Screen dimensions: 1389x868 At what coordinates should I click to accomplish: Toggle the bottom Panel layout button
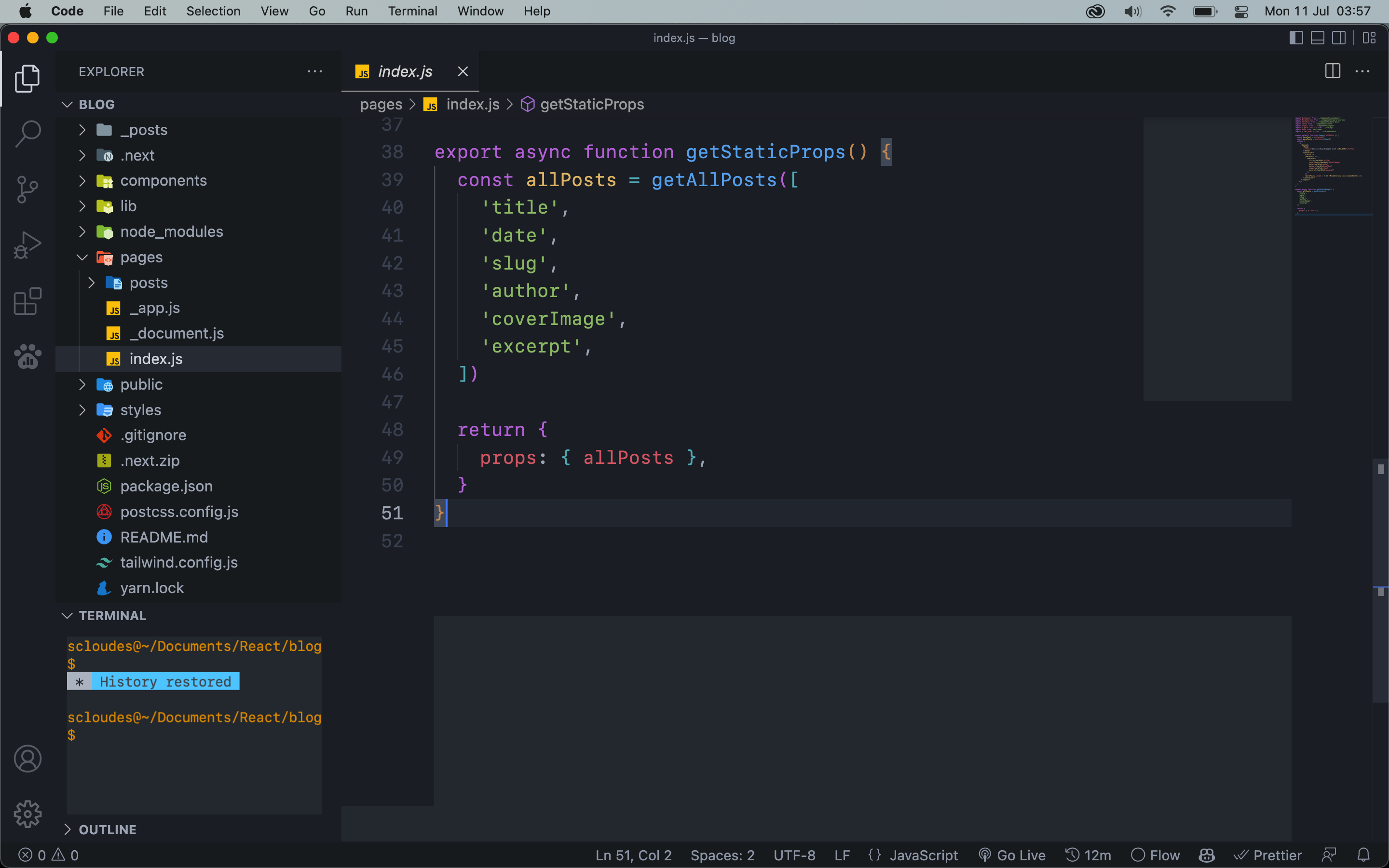pyautogui.click(x=1317, y=38)
